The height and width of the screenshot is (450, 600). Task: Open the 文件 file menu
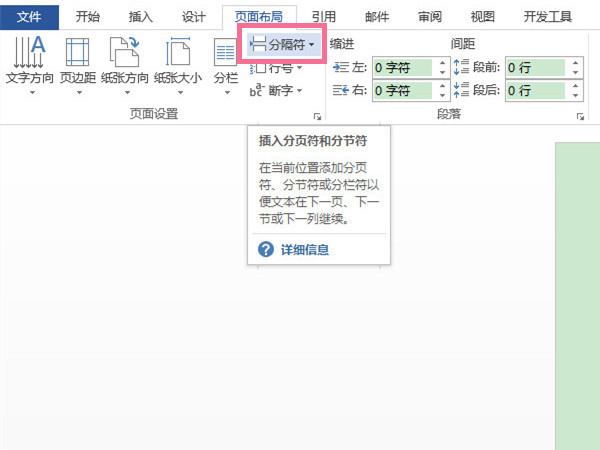tap(29, 16)
